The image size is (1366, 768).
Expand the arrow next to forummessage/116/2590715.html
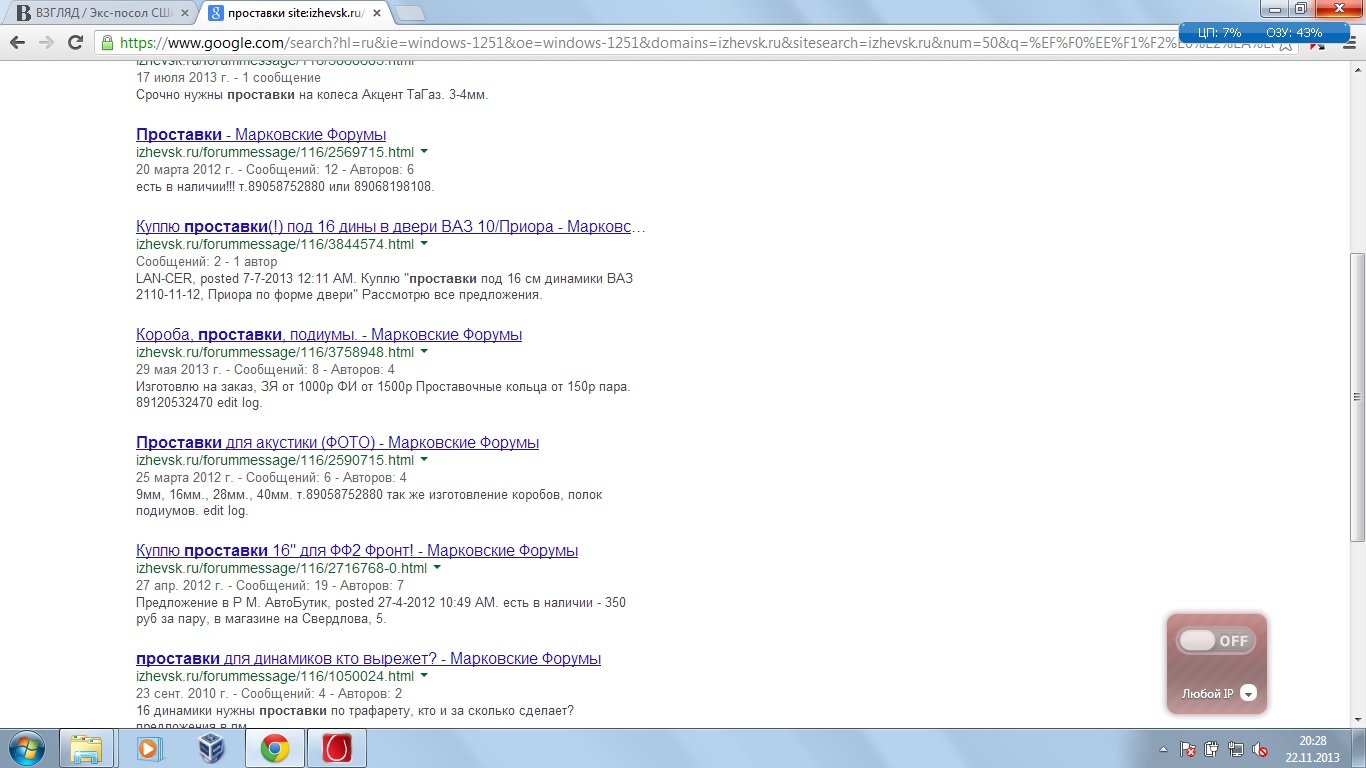click(x=424, y=460)
